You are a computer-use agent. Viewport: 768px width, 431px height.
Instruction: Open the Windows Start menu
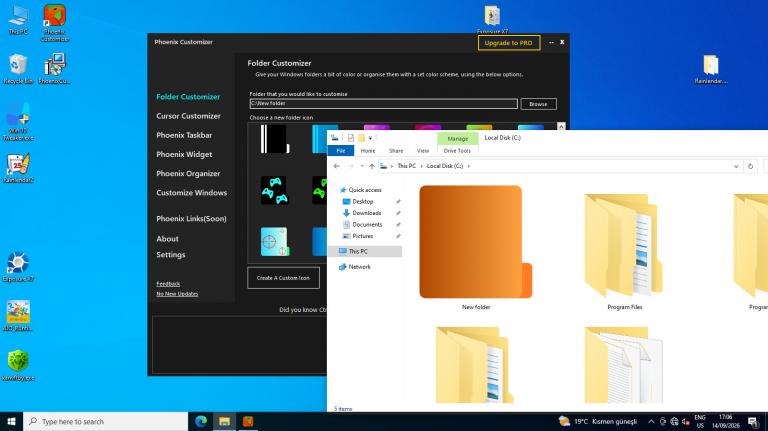pyautogui.click(x=11, y=421)
